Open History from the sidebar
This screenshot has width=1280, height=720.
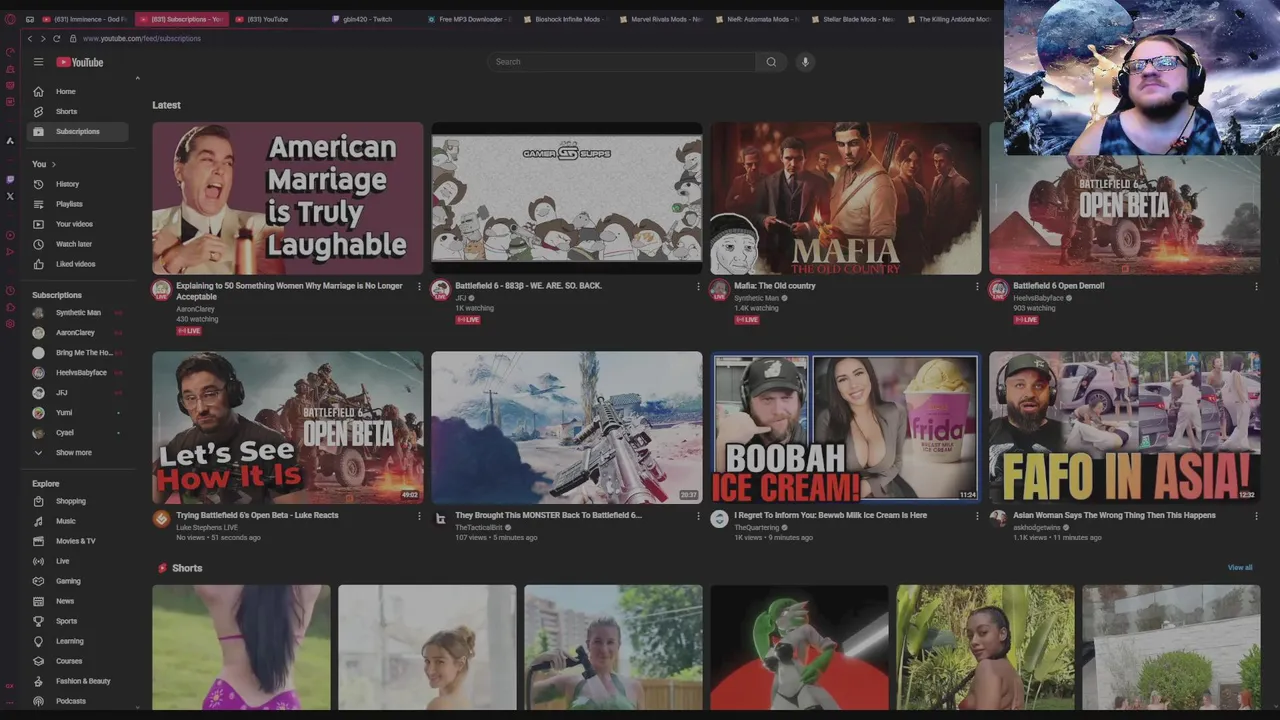(x=78, y=184)
